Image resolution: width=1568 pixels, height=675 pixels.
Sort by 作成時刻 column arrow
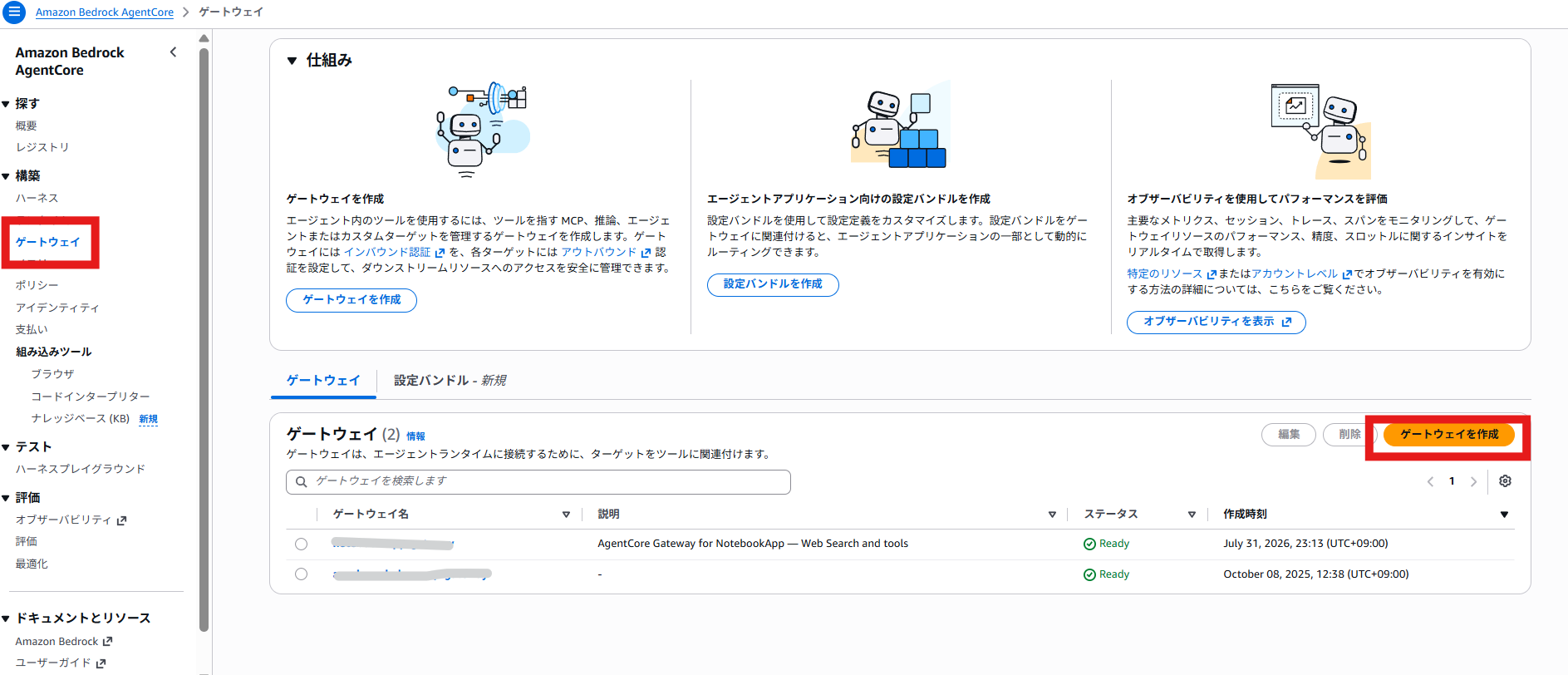[x=1504, y=515]
